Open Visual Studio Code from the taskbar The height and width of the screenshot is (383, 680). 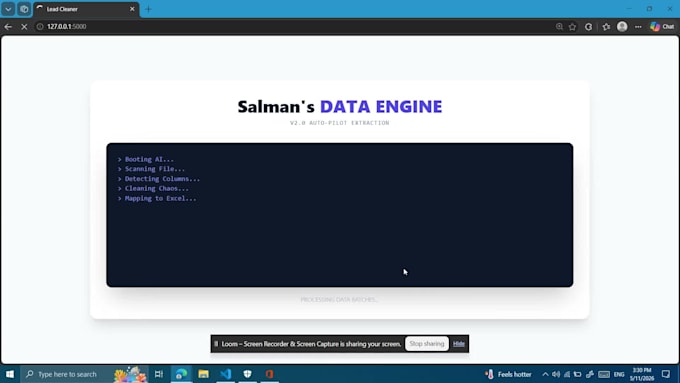pyautogui.click(x=226, y=374)
